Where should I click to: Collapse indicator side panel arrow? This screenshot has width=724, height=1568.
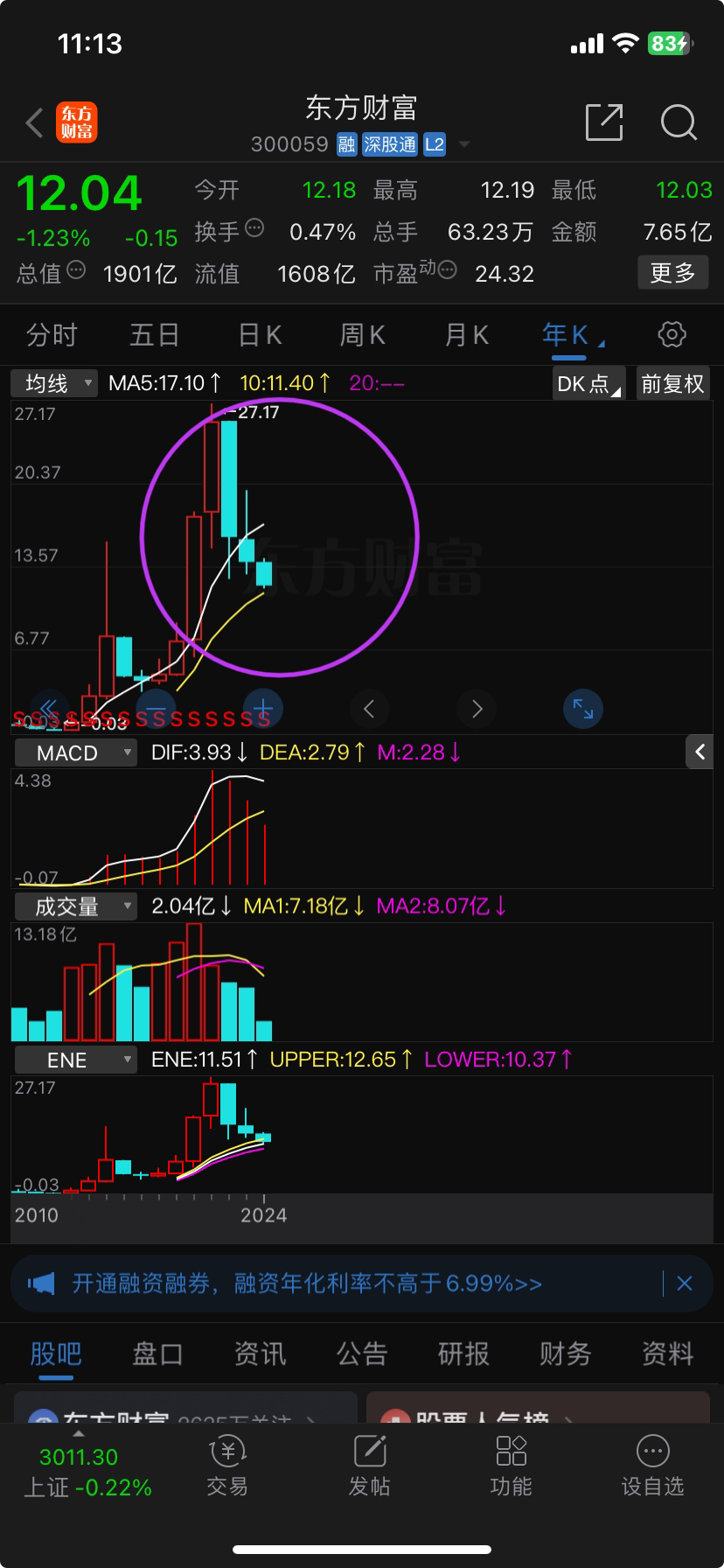[700, 752]
